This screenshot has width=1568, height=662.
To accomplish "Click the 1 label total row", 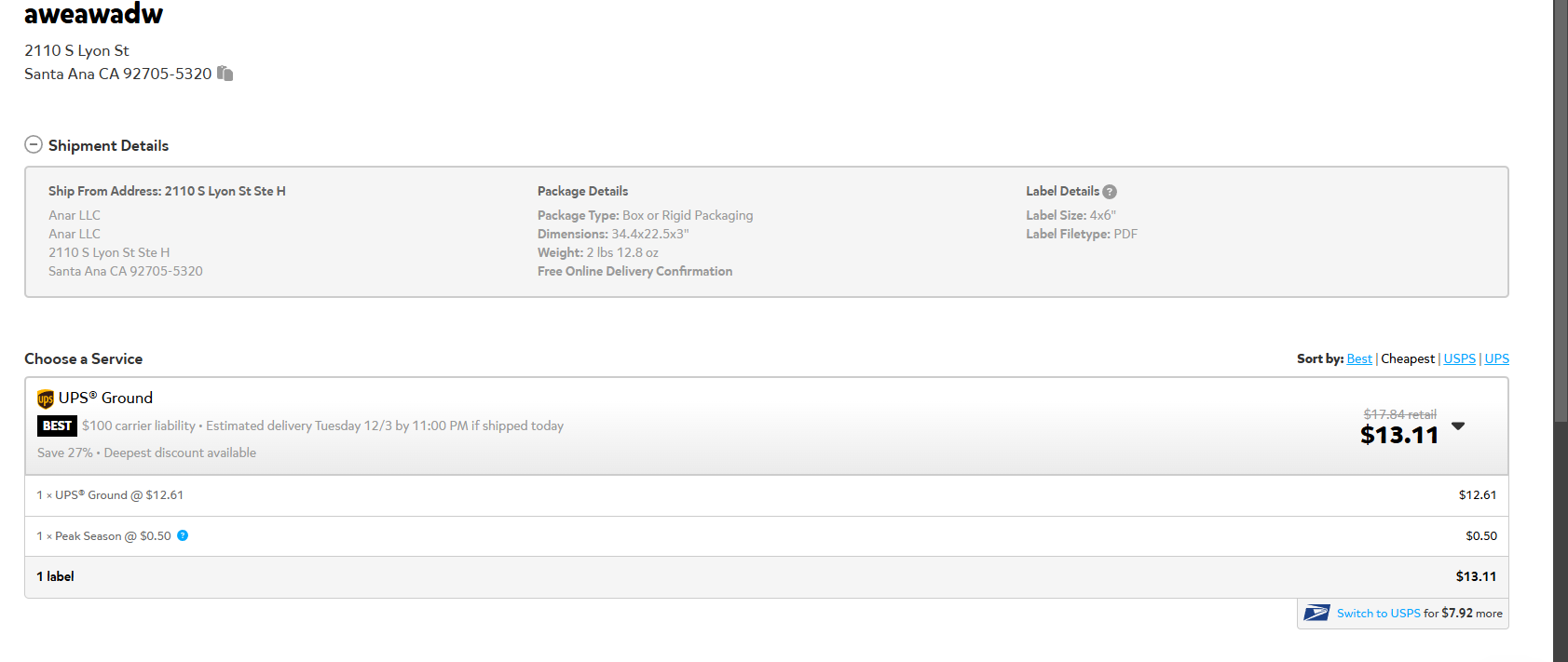I will click(x=767, y=577).
